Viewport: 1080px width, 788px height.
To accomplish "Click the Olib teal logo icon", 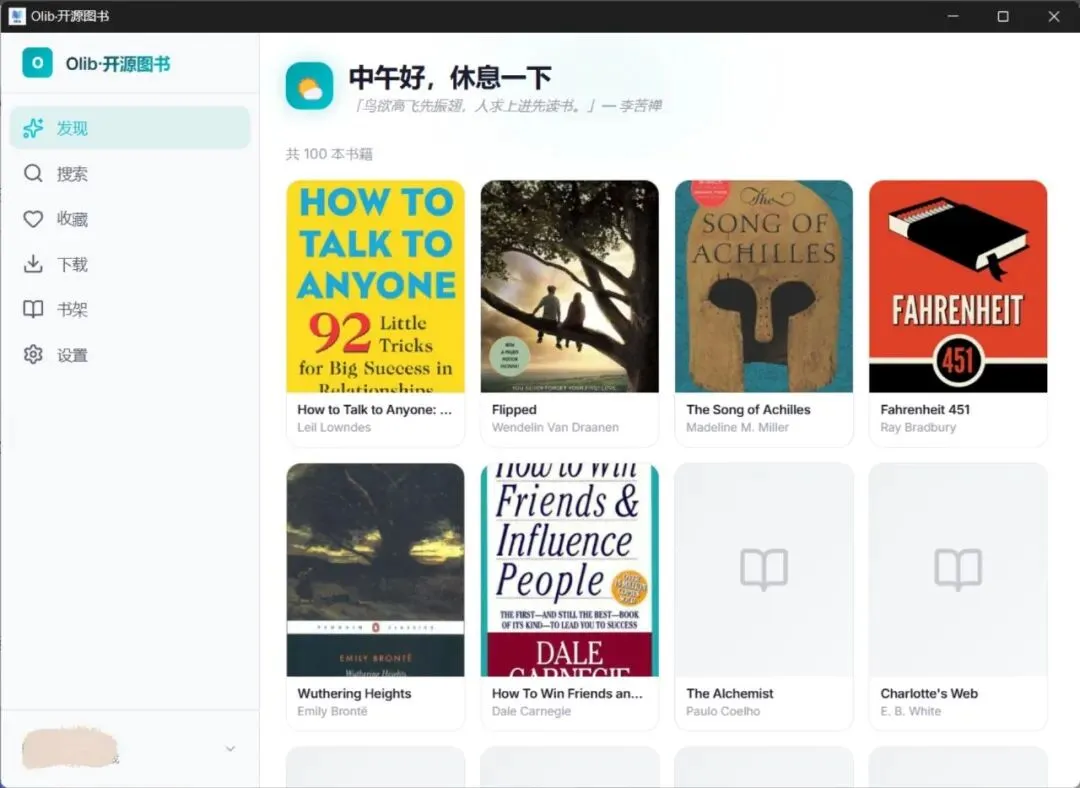I will pyautogui.click(x=37, y=63).
